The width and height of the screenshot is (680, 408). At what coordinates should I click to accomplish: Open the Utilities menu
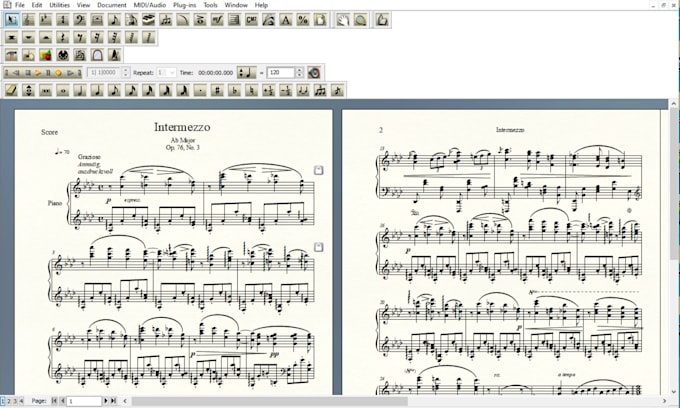tap(59, 5)
